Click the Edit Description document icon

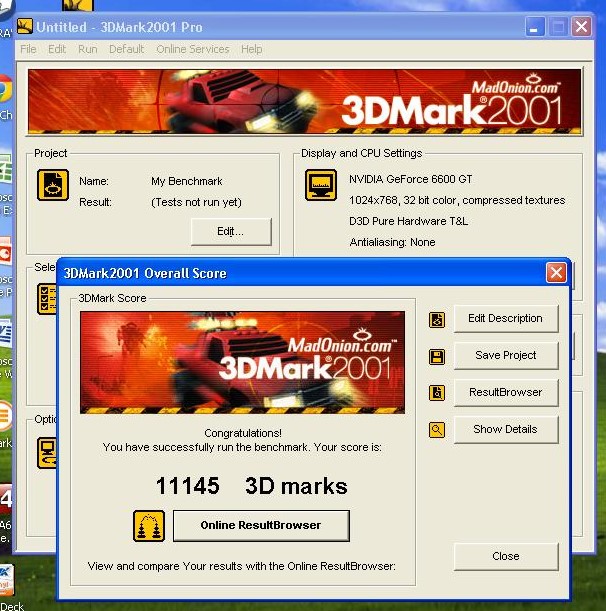(x=436, y=320)
